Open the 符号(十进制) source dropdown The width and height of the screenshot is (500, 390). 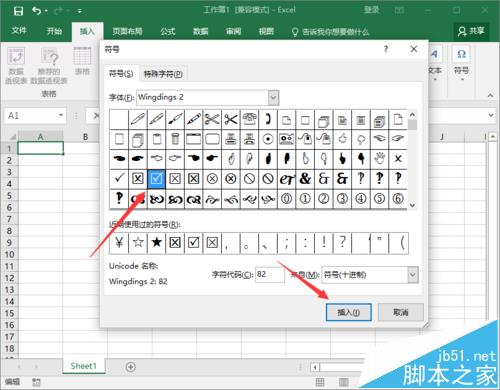click(x=413, y=275)
